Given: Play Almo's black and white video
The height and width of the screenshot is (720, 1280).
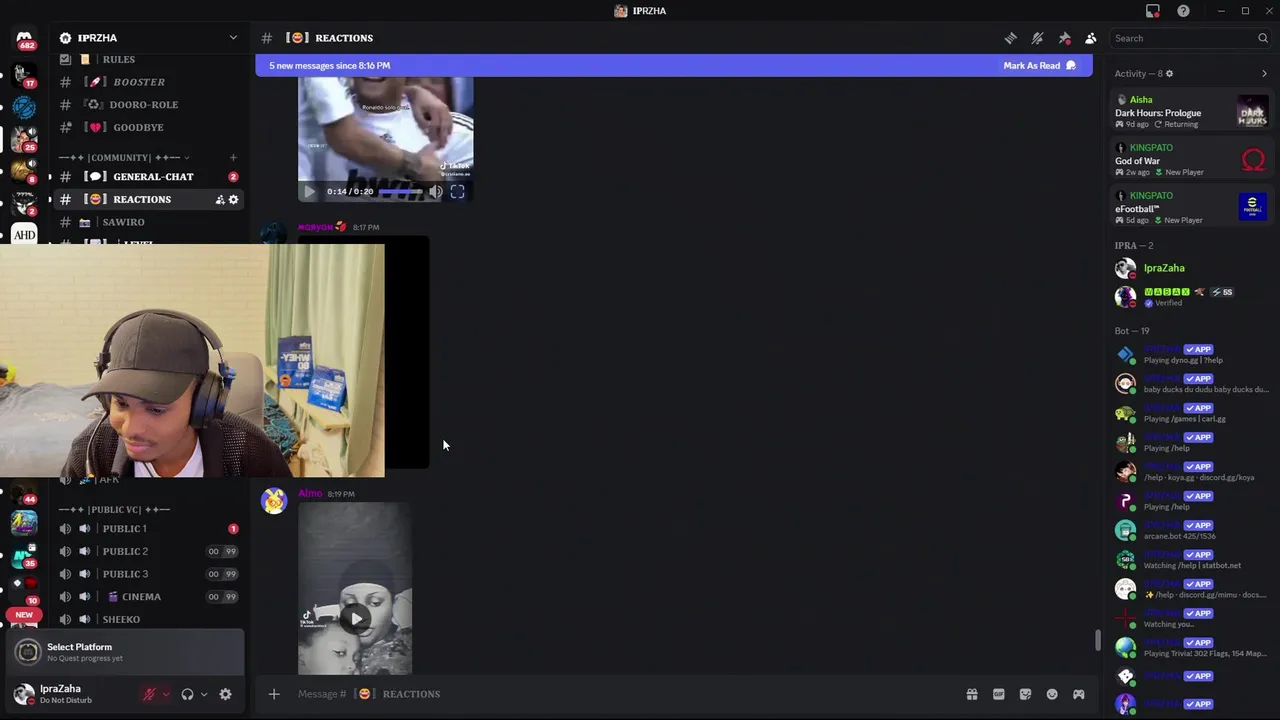Looking at the screenshot, I should (356, 618).
